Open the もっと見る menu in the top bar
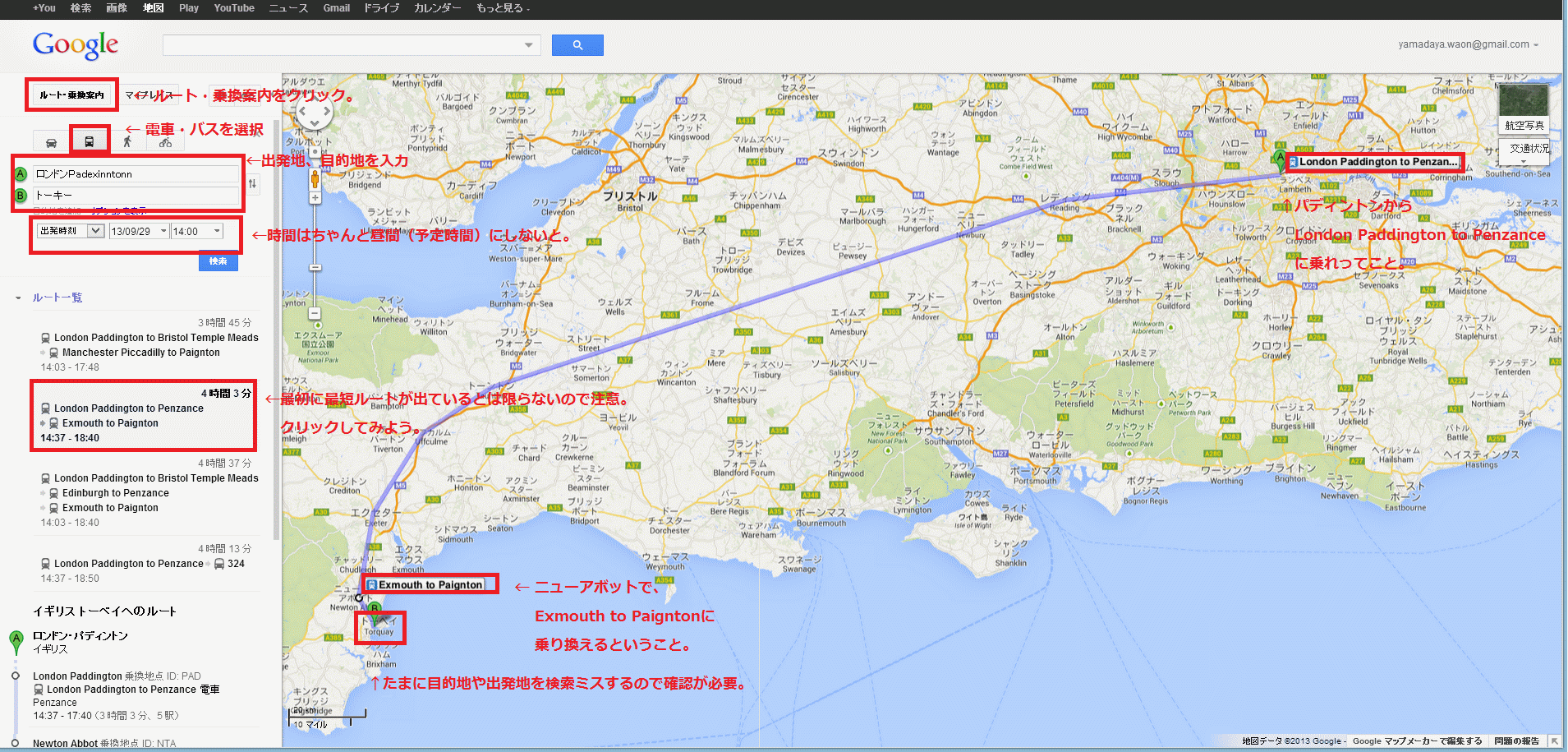 tap(504, 8)
